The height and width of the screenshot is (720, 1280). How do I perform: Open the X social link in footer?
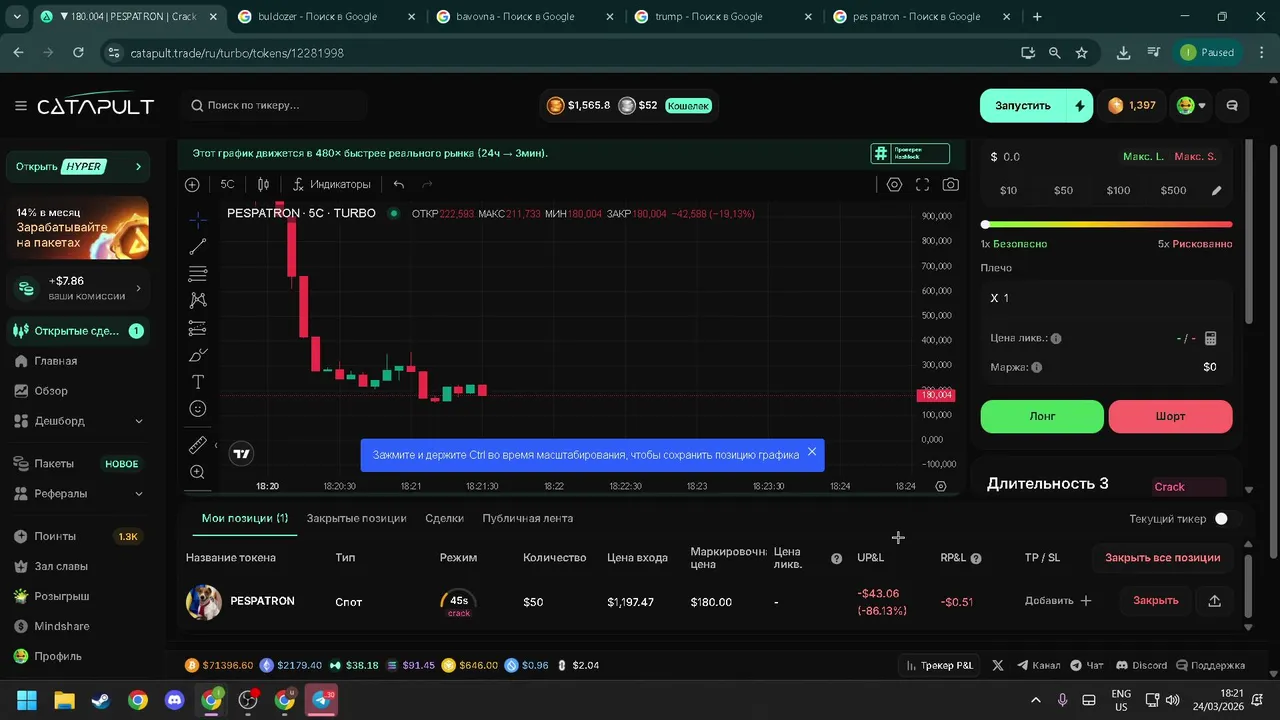tap(998, 665)
